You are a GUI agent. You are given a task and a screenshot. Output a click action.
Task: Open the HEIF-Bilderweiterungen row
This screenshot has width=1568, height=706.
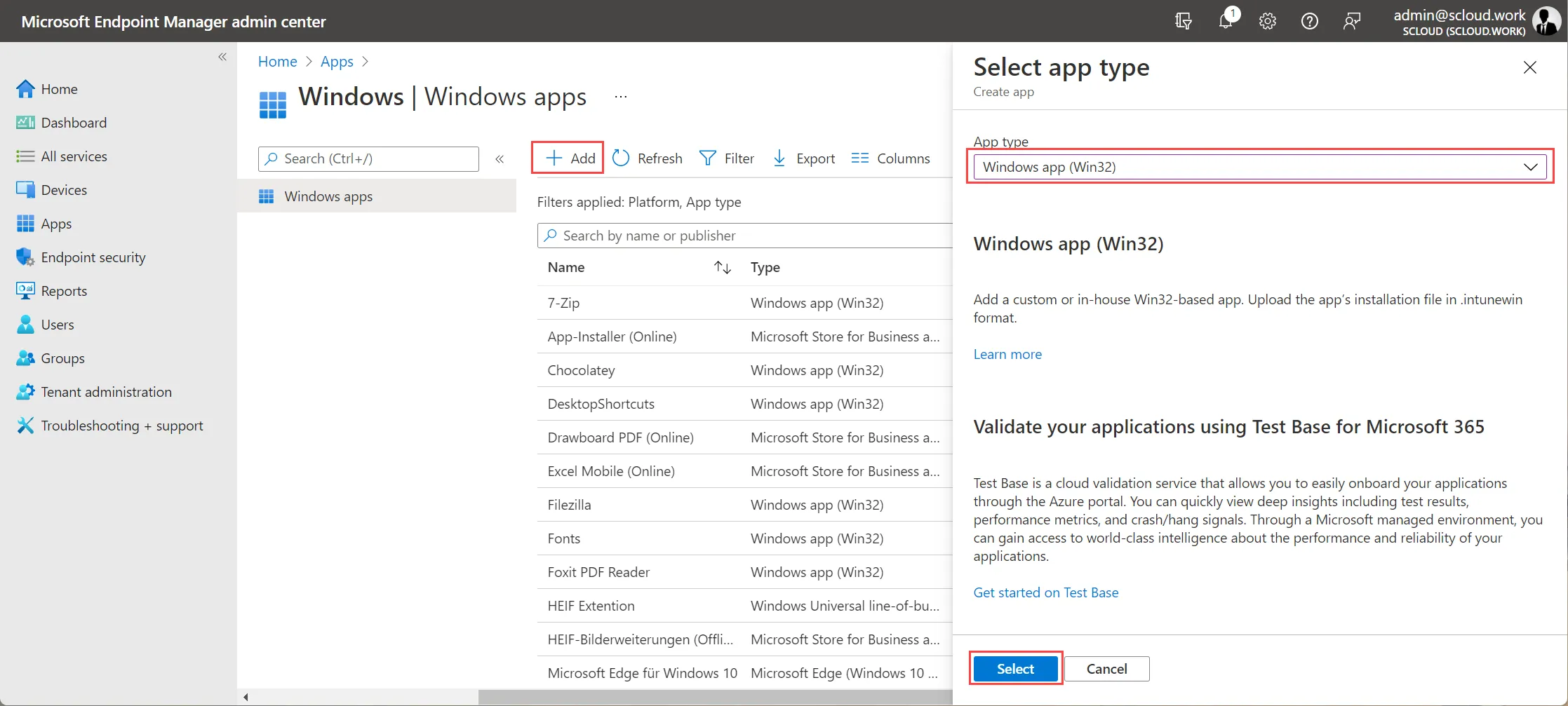pyautogui.click(x=745, y=639)
